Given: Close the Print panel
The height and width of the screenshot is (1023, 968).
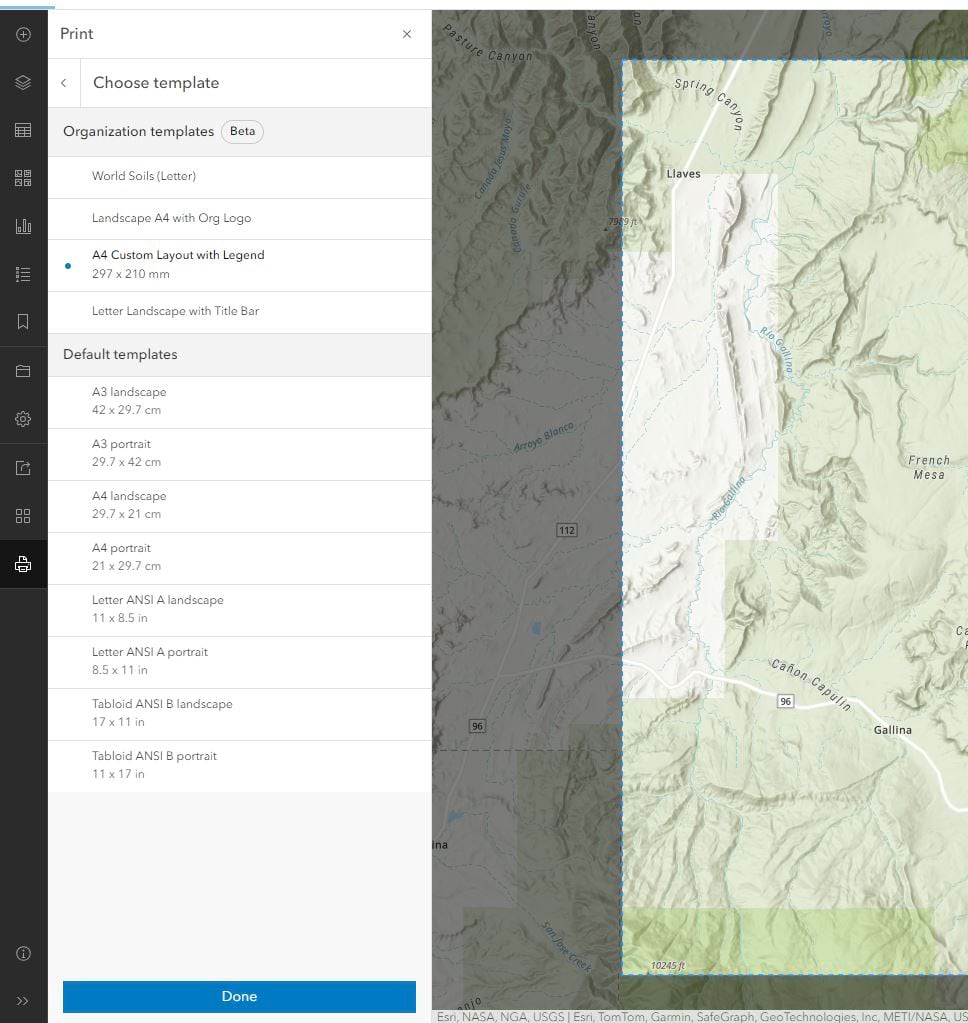Looking at the screenshot, I should (407, 33).
